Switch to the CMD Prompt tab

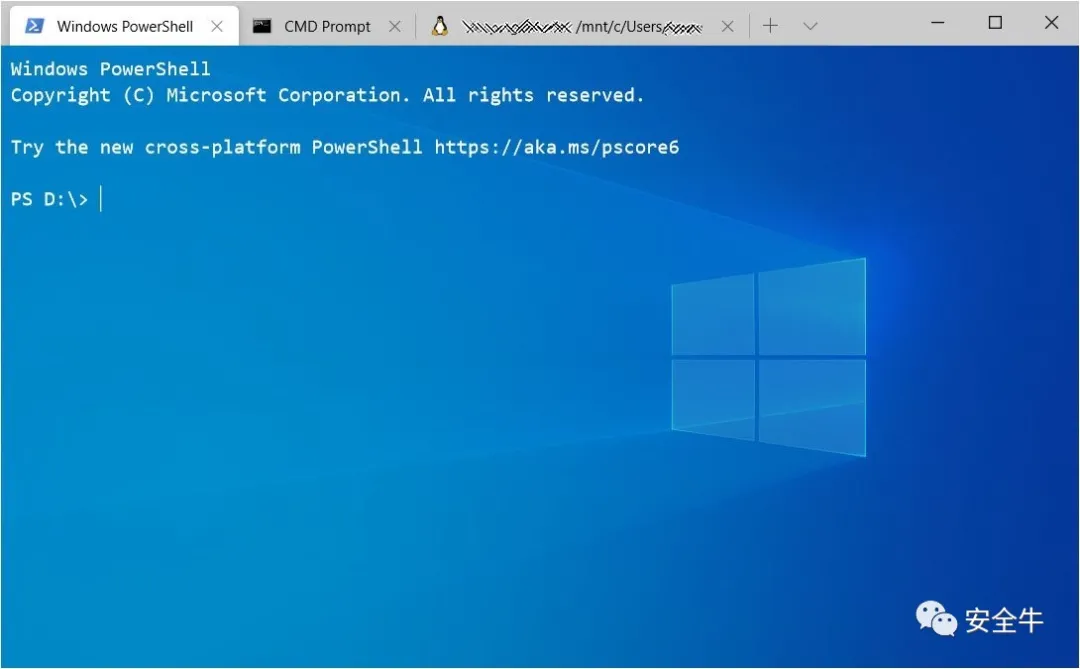[x=327, y=26]
